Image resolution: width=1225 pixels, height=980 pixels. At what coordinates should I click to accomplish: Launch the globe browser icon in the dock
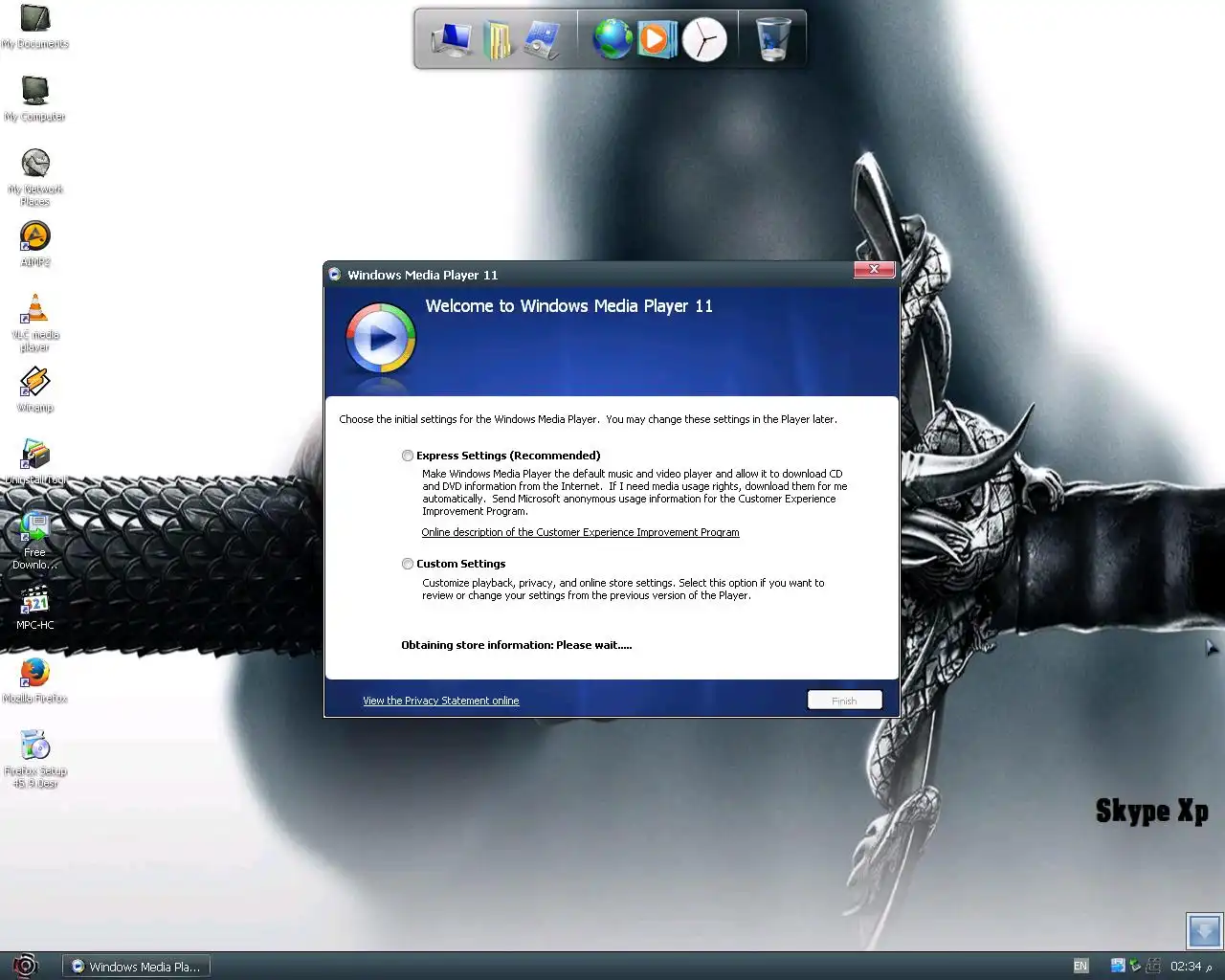point(612,40)
